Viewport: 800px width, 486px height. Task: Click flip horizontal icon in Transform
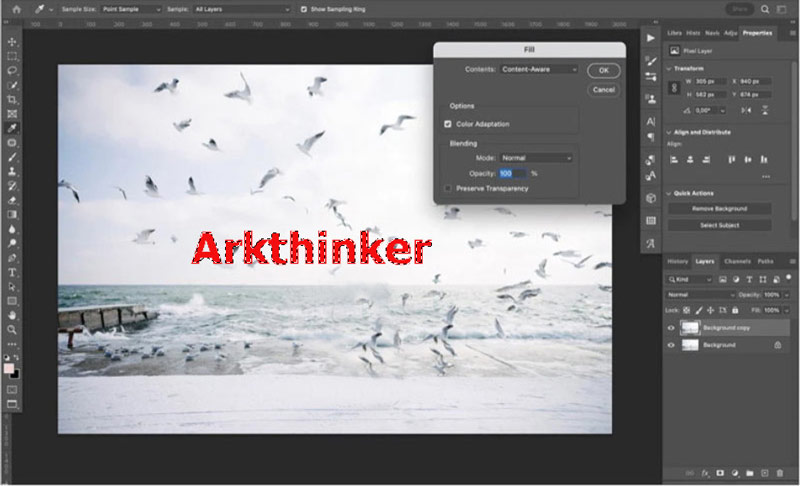pyautogui.click(x=746, y=110)
